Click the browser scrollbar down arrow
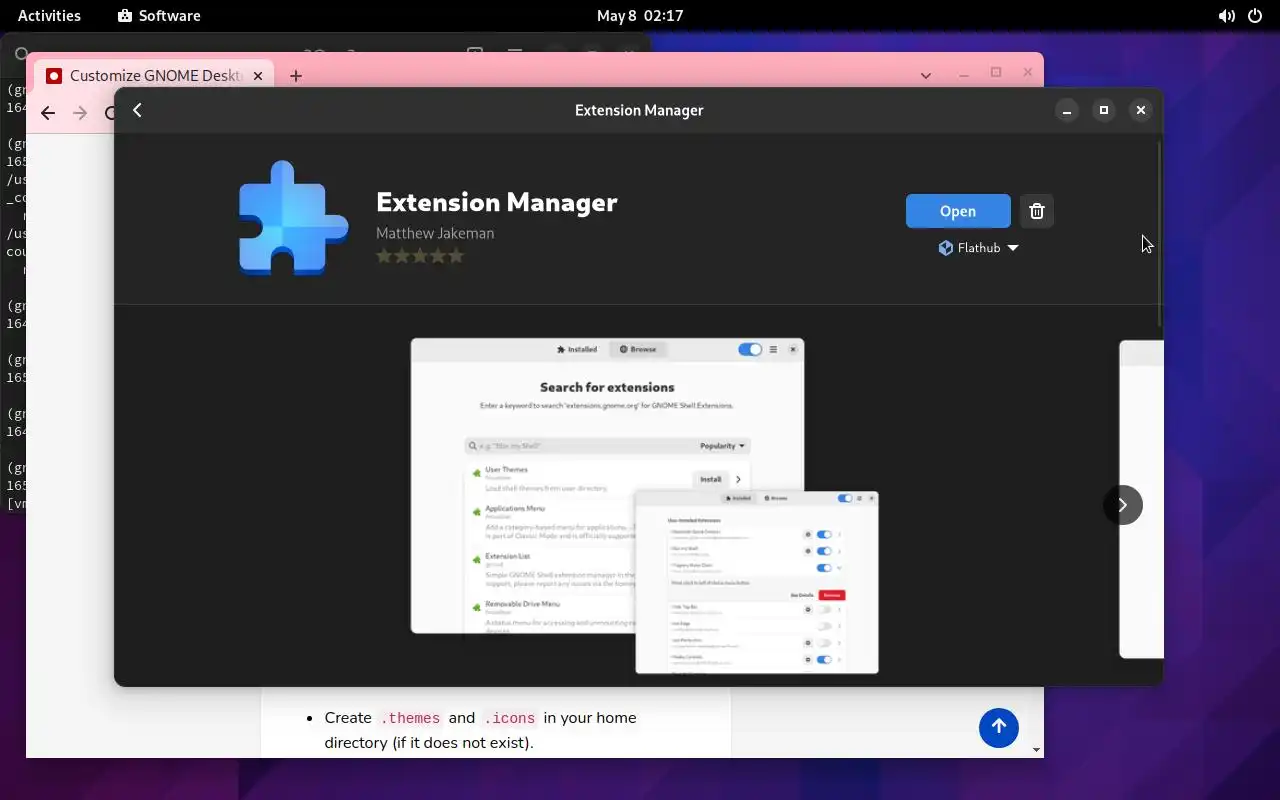Image resolution: width=1280 pixels, height=800 pixels. tap(1036, 750)
